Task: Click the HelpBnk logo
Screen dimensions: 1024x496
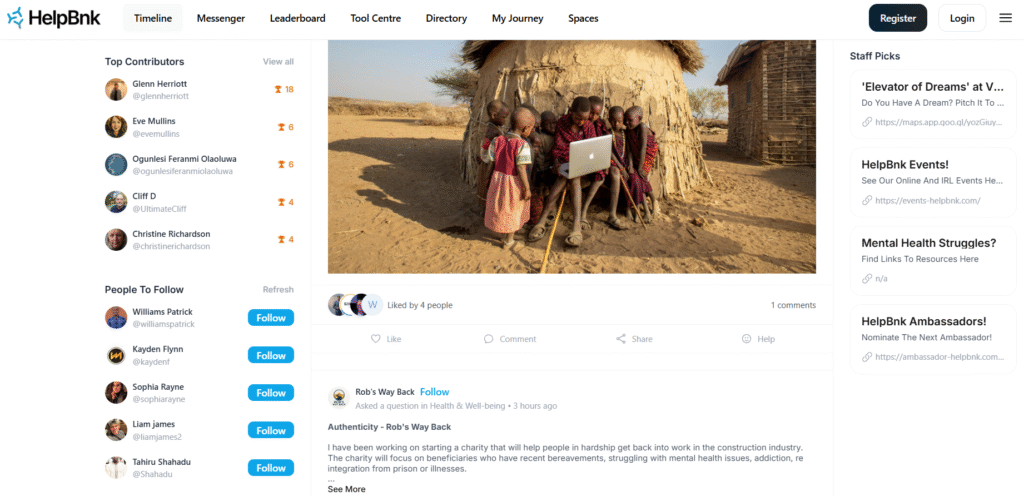Action: [54, 18]
